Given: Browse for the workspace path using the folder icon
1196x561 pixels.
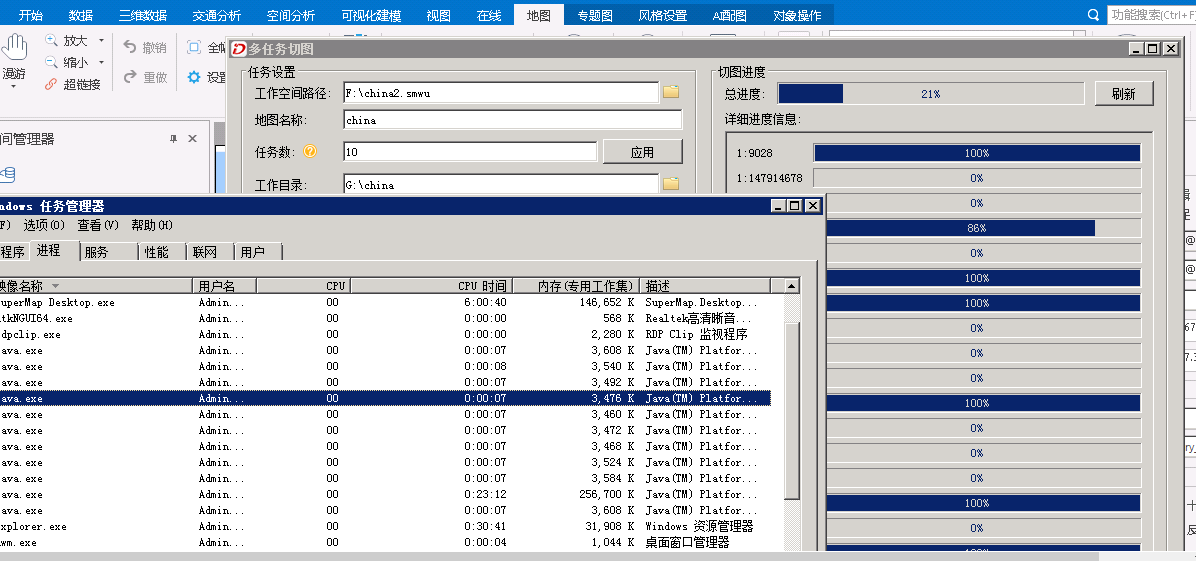Looking at the screenshot, I should [670, 92].
